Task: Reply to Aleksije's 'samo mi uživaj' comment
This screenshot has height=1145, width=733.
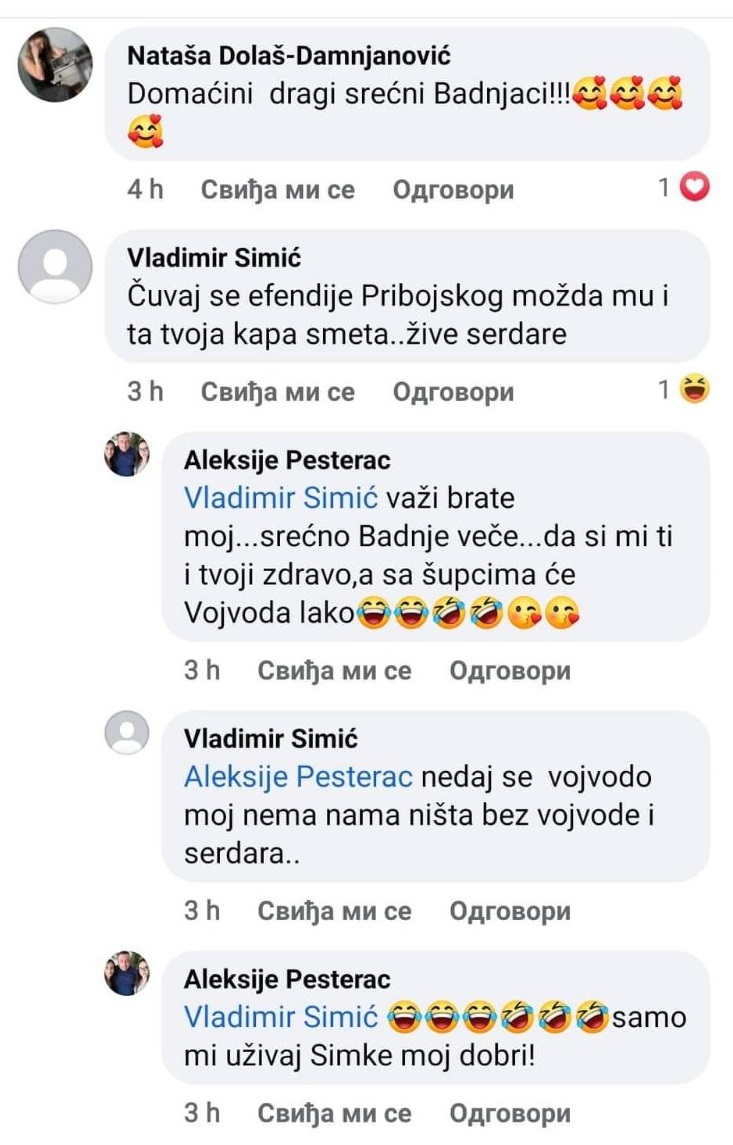Action: (510, 1112)
